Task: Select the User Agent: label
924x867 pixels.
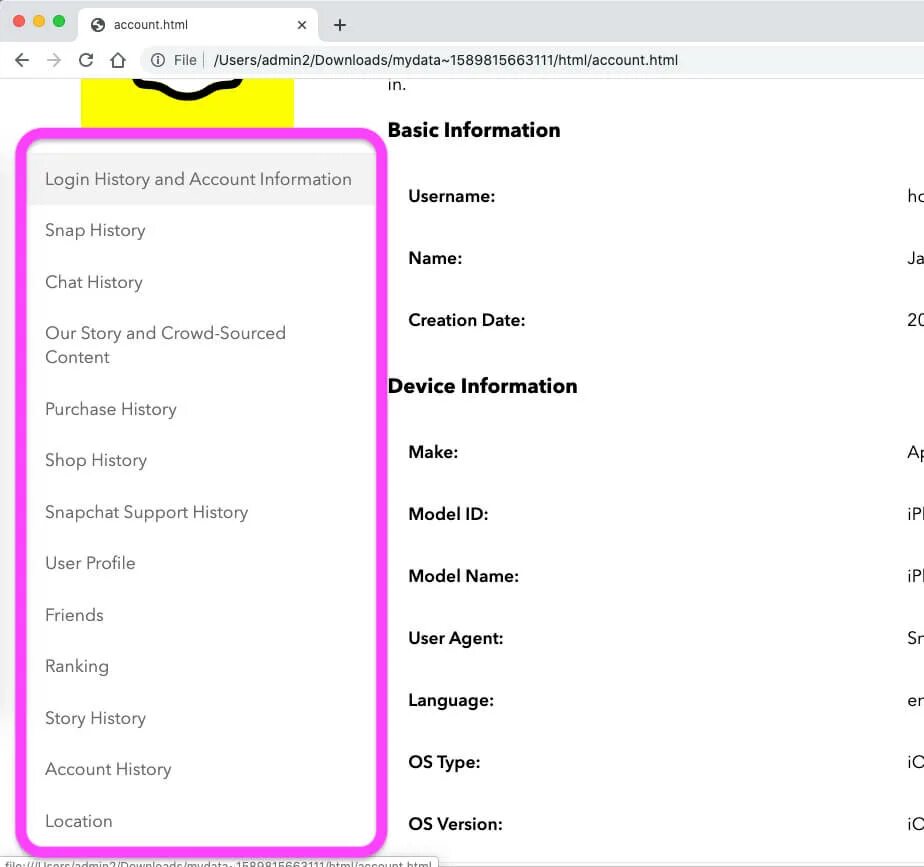Action: click(x=456, y=638)
